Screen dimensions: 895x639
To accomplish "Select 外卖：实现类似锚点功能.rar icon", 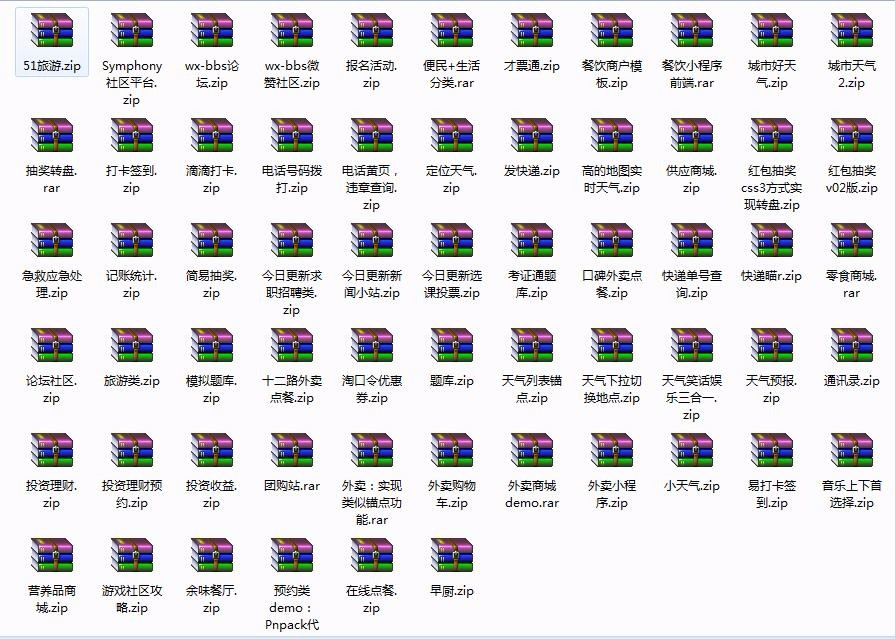I will click(x=372, y=451).
